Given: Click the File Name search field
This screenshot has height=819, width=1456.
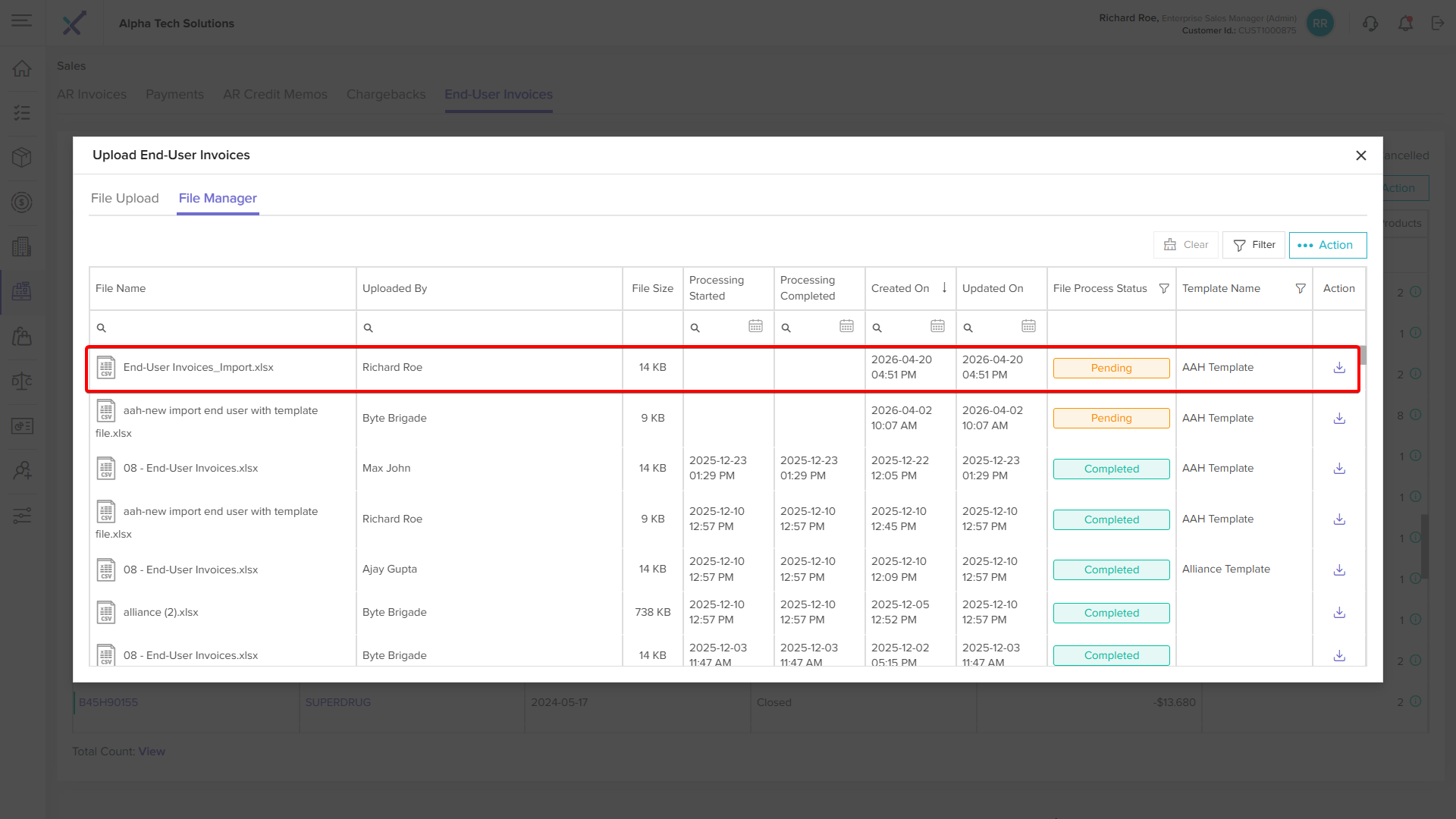Looking at the screenshot, I should (x=223, y=328).
